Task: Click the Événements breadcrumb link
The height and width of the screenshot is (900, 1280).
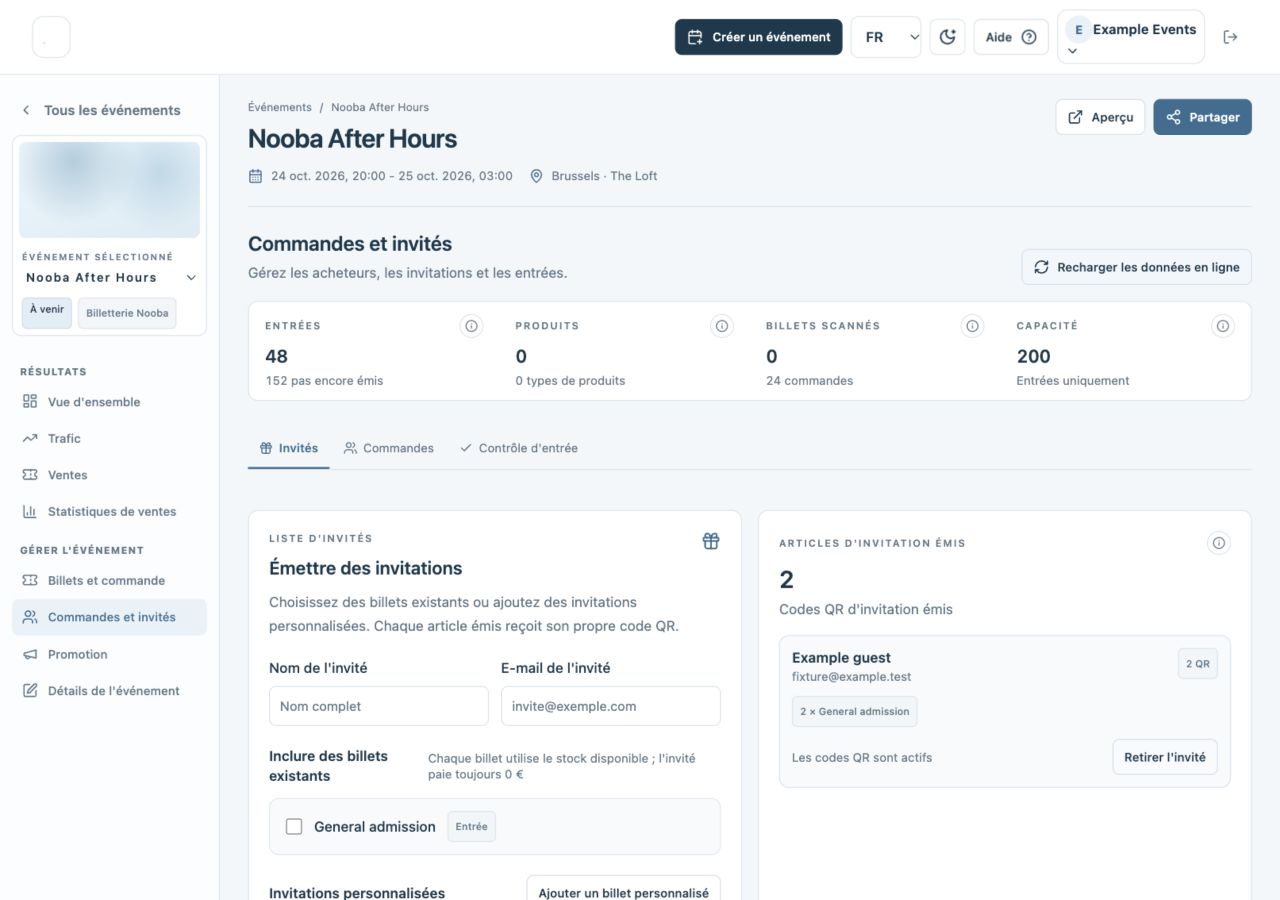Action: click(x=280, y=107)
